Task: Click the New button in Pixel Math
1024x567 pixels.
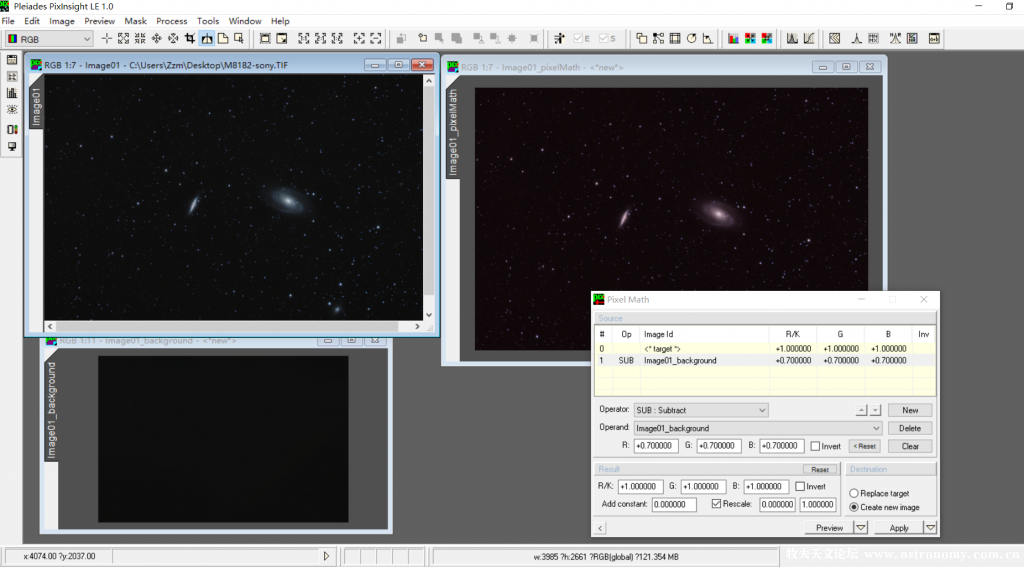Action: coord(910,410)
